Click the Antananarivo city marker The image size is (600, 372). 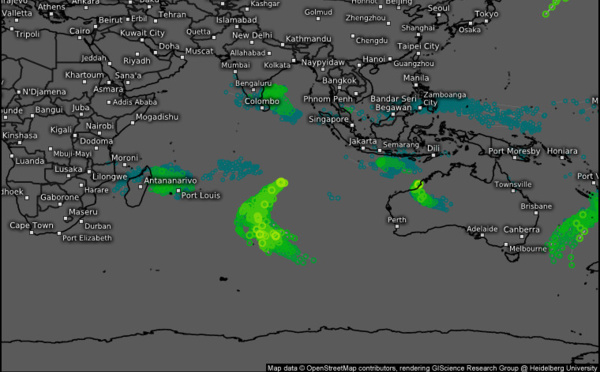coord(141,187)
